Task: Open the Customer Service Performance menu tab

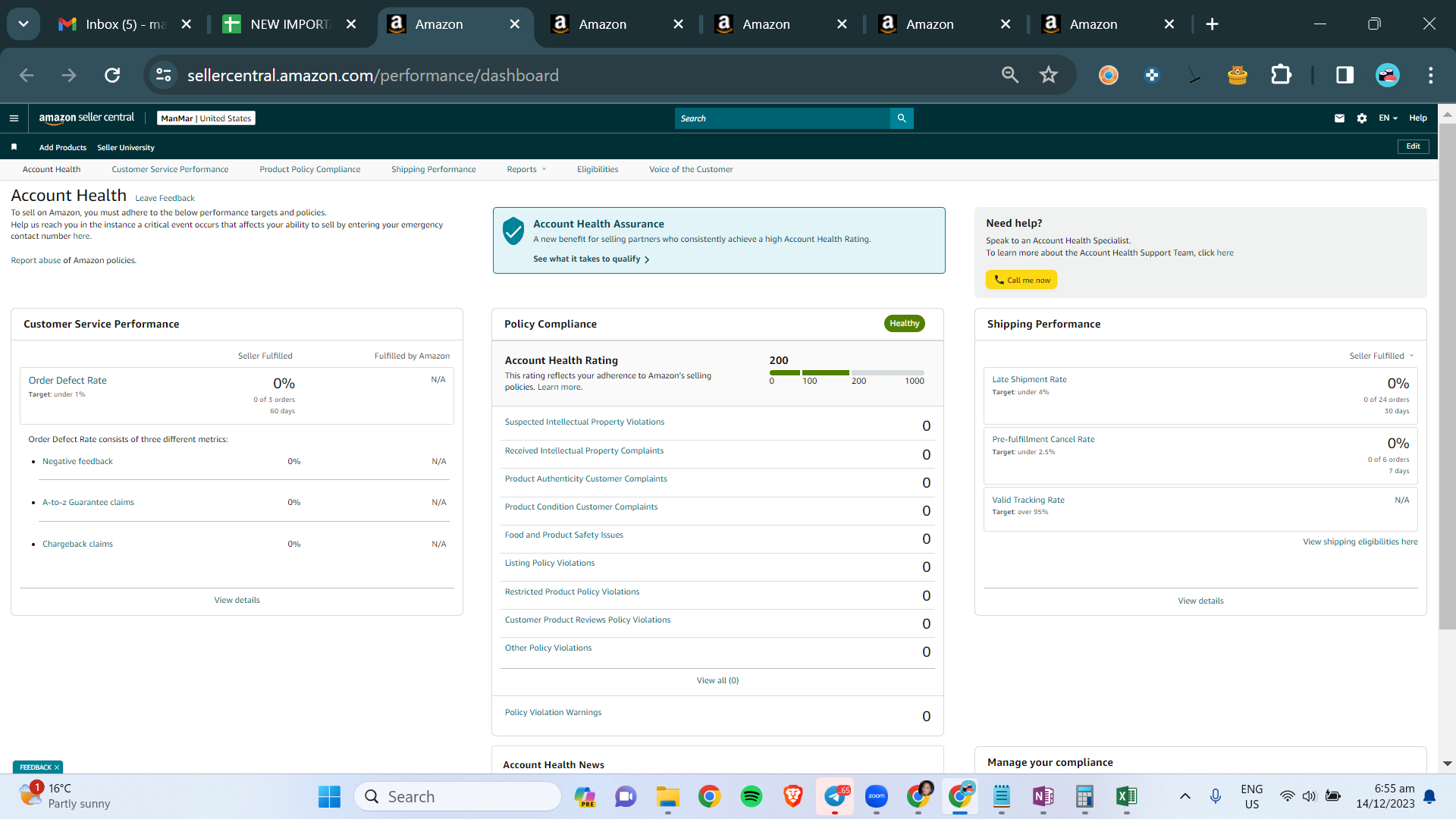Action: coord(170,169)
